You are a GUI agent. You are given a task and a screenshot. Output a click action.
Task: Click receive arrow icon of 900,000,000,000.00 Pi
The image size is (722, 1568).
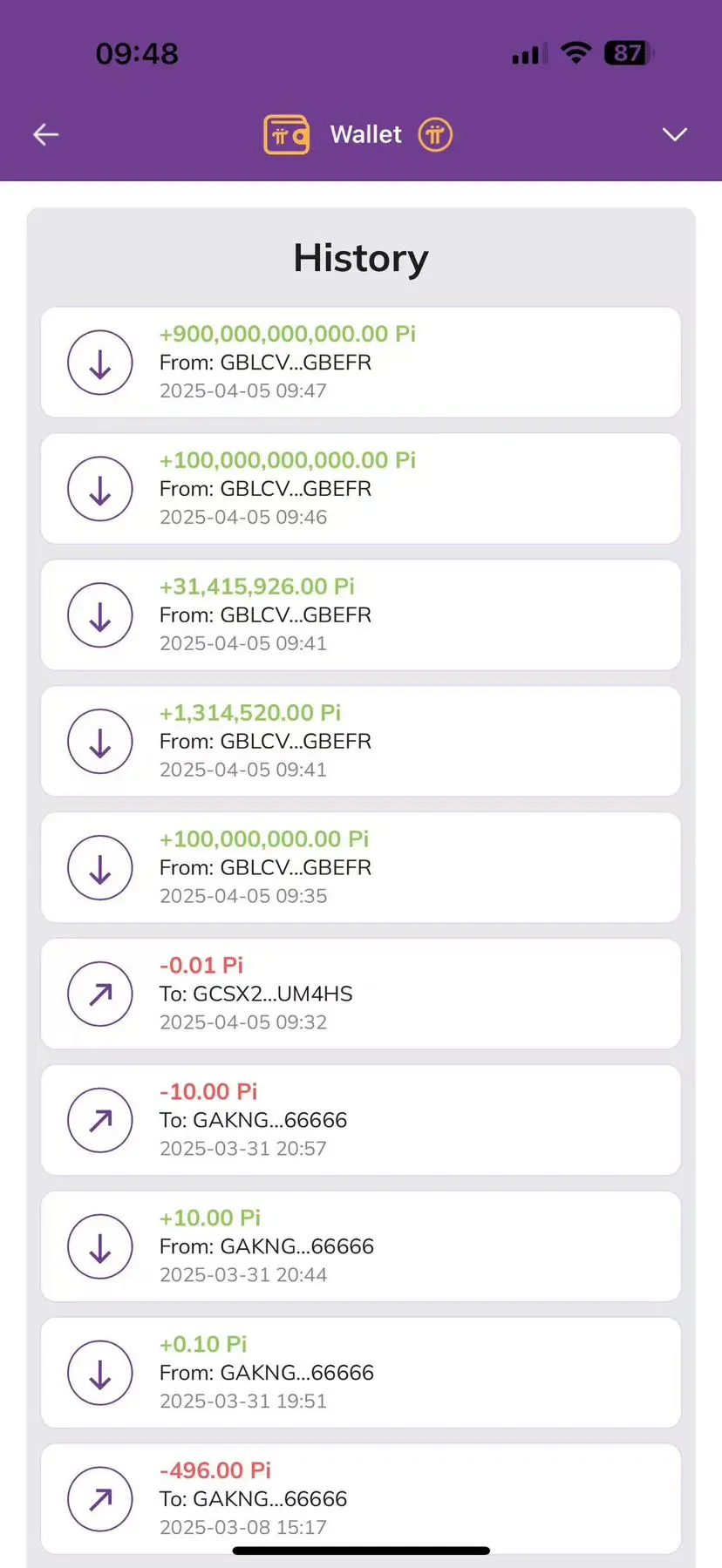pos(100,363)
